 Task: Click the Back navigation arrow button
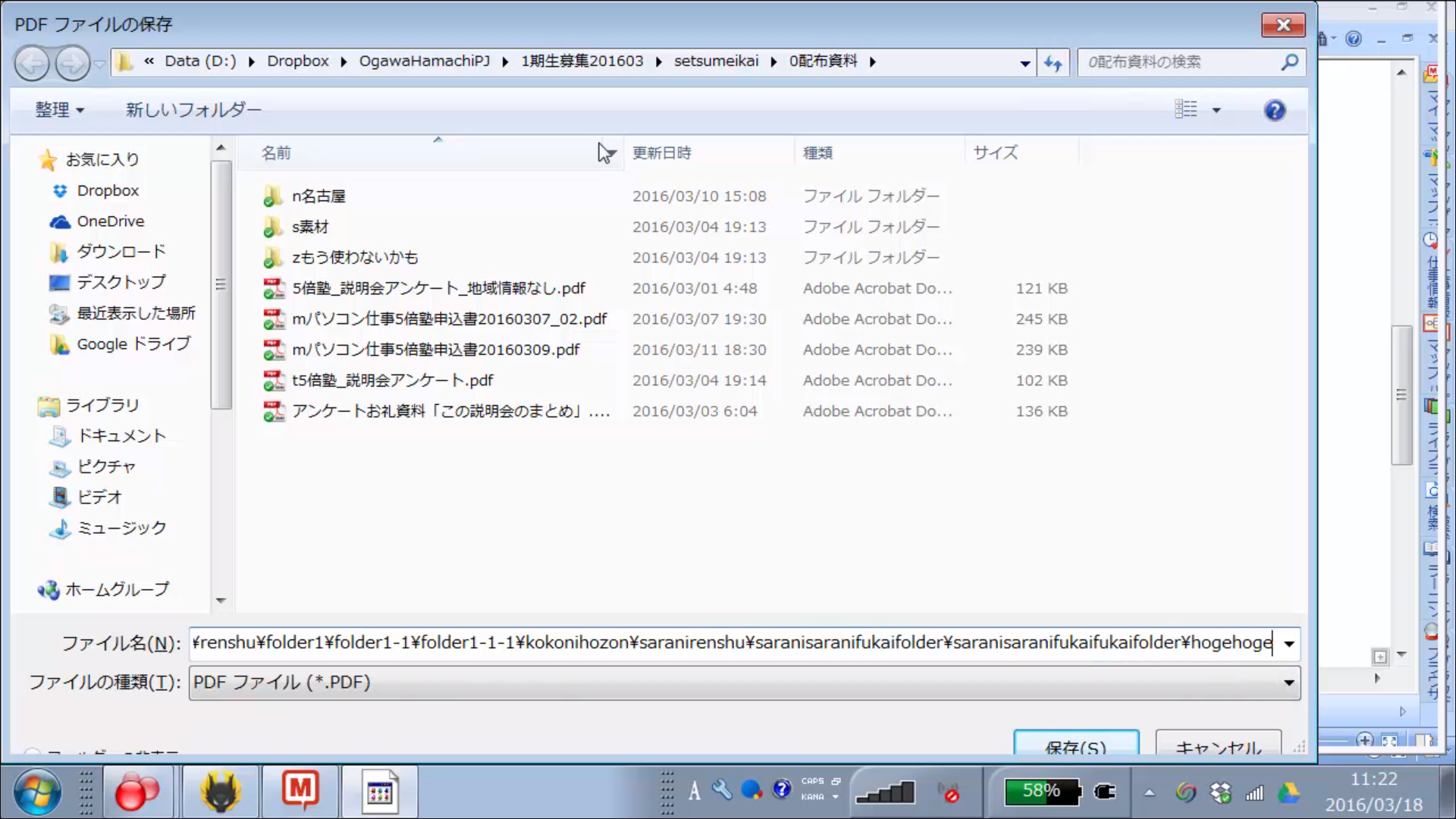[32, 63]
